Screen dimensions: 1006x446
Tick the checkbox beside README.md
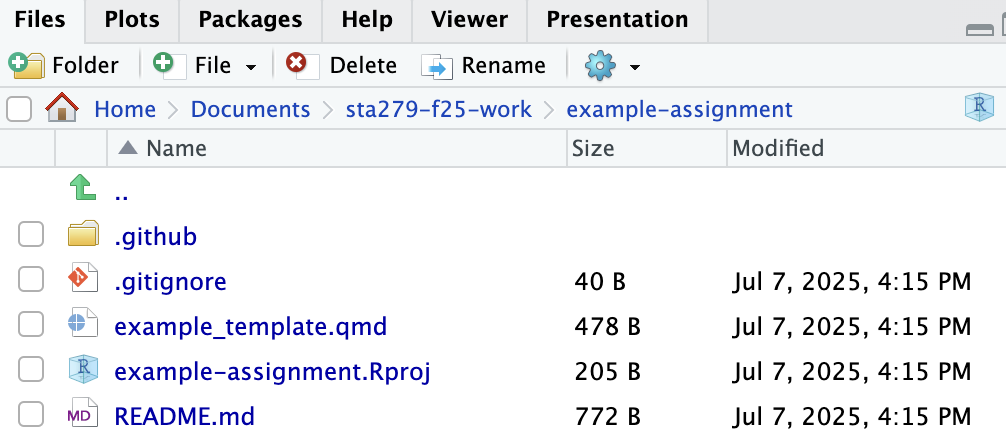32,414
